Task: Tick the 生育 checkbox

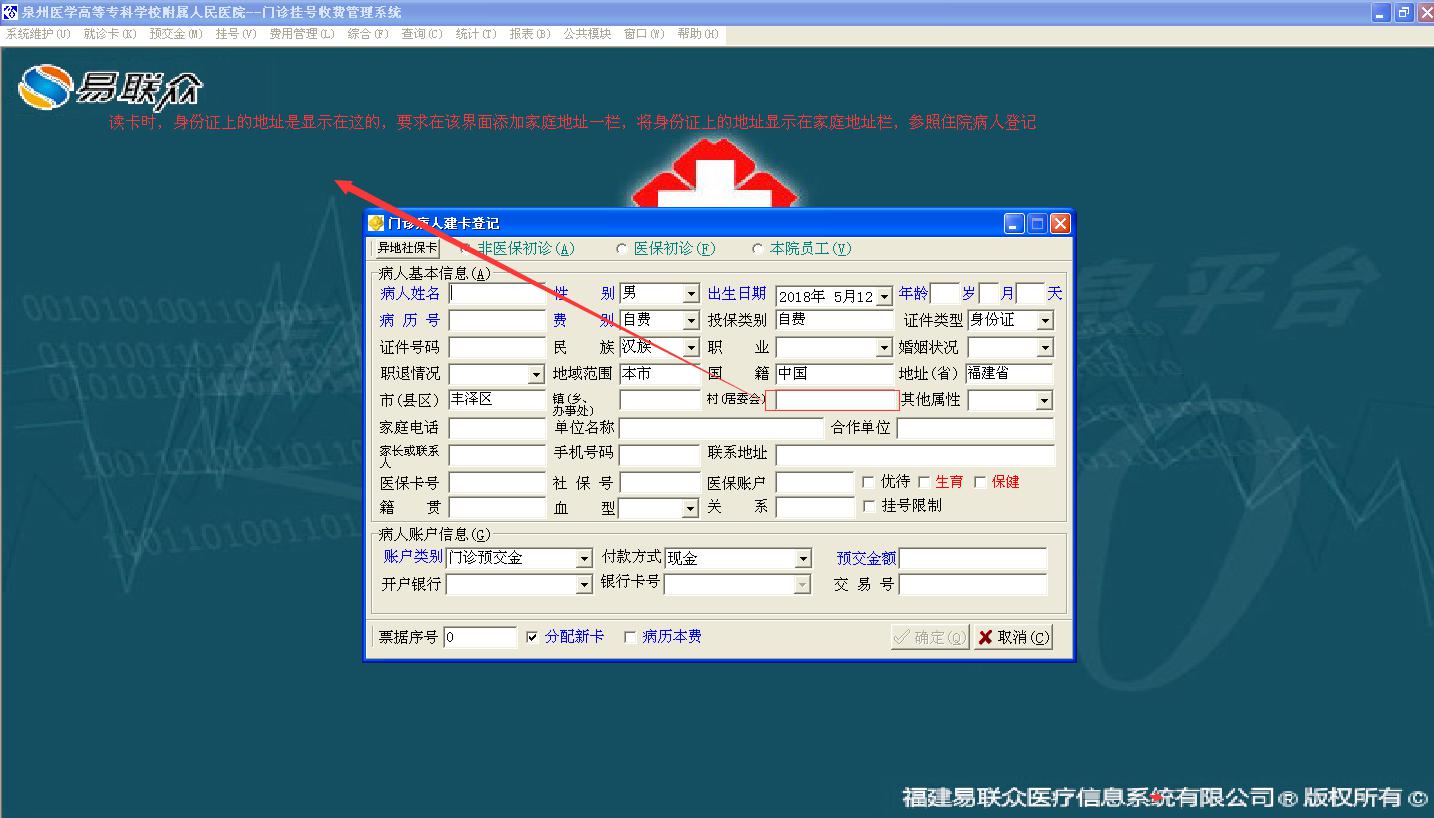Action: [x=924, y=482]
